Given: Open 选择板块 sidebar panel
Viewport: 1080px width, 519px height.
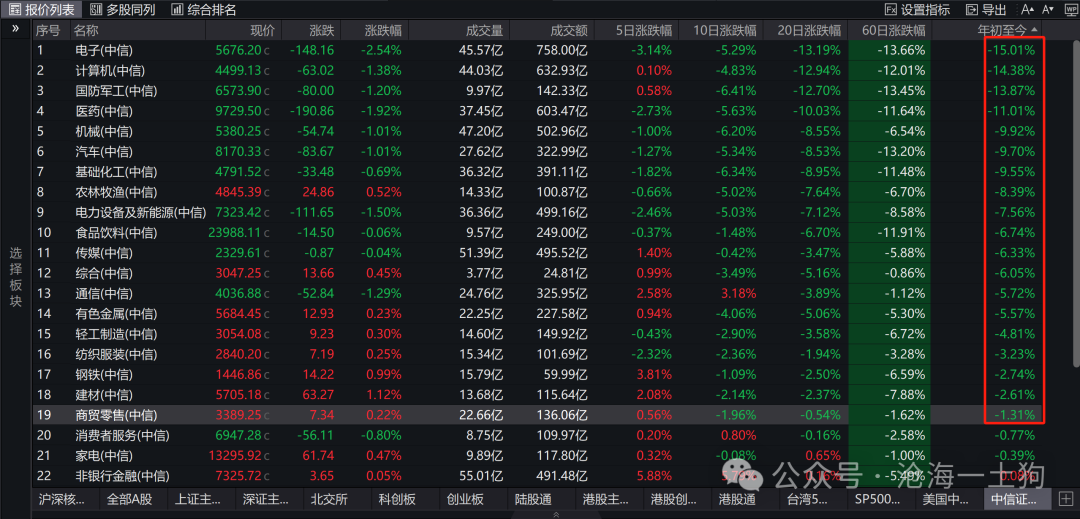Looking at the screenshot, I should [15, 278].
